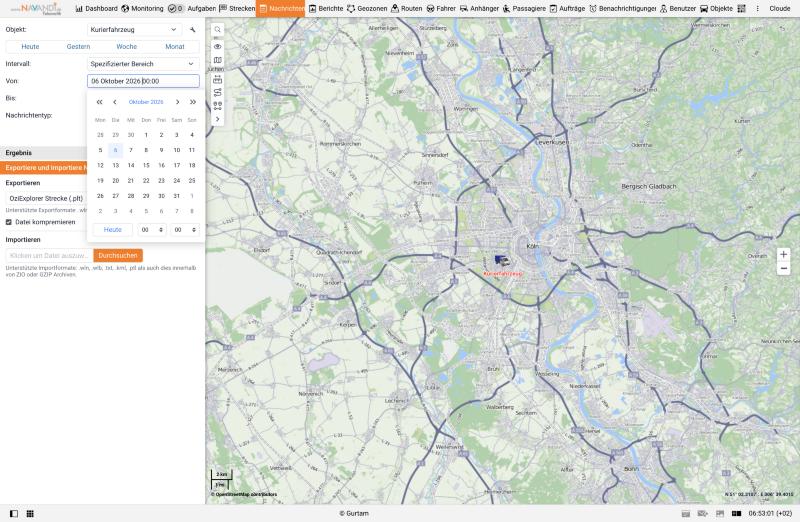Viewport: 800px width, 522px height.
Task: Click the calendar Heute button
Action: click(113, 230)
